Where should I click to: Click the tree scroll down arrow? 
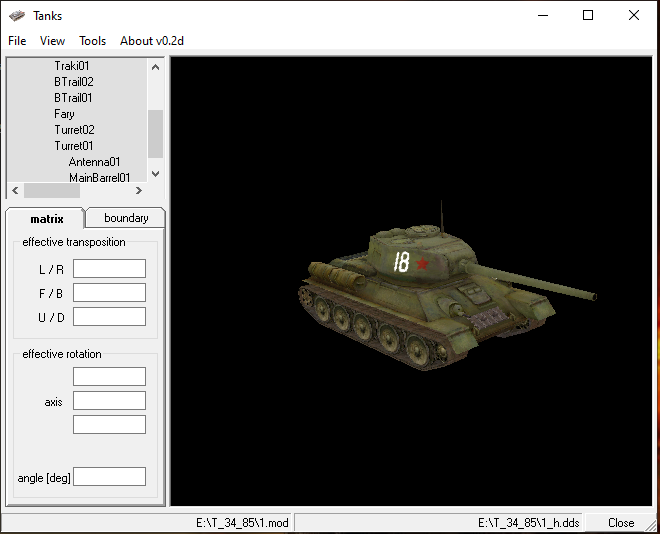(155, 174)
